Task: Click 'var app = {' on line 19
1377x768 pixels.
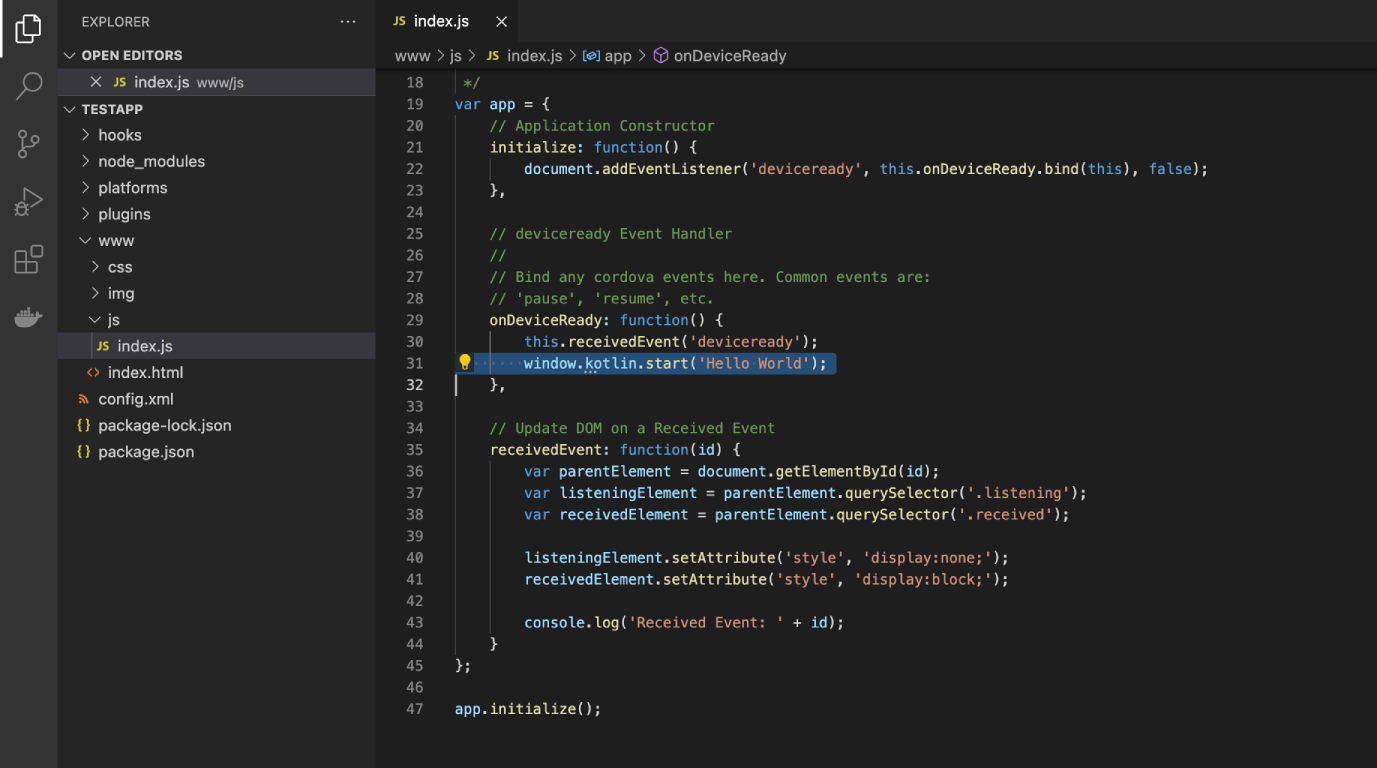Action: pyautogui.click(x=502, y=104)
